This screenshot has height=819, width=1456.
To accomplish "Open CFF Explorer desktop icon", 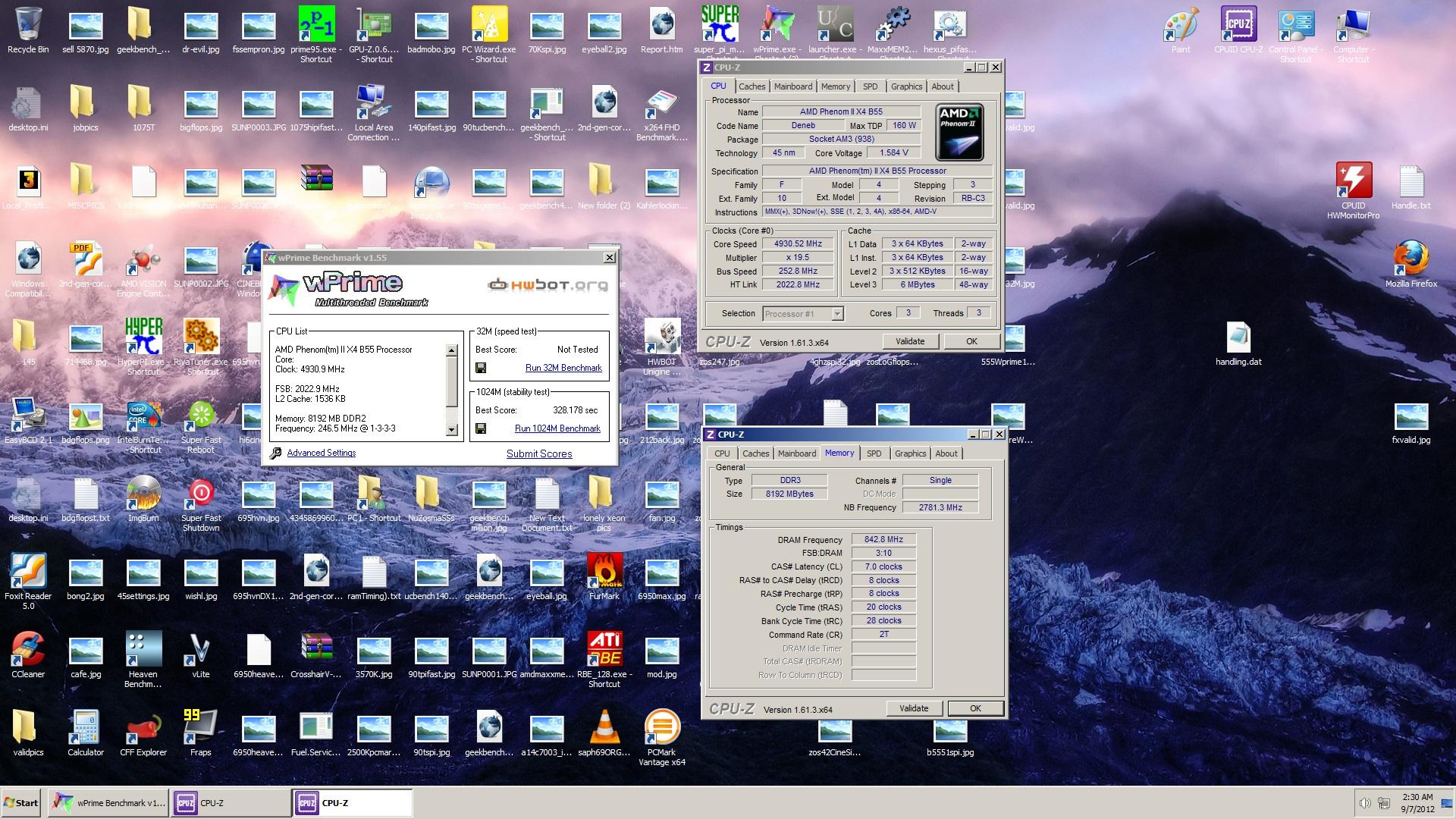I will pyautogui.click(x=143, y=733).
